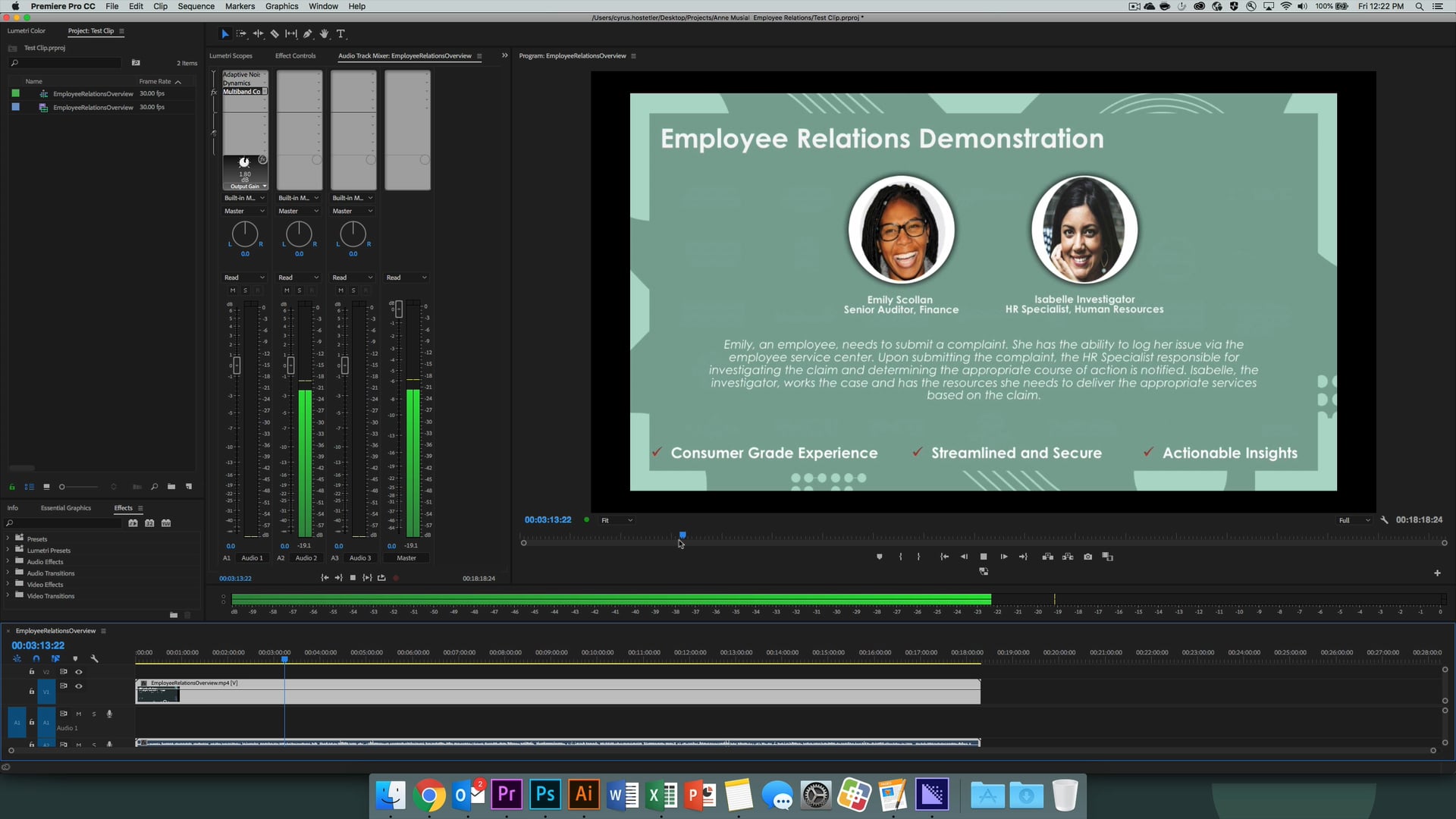This screenshot has height=819, width=1456.
Task: Open the Sequence menu in menu bar
Action: pyautogui.click(x=195, y=6)
